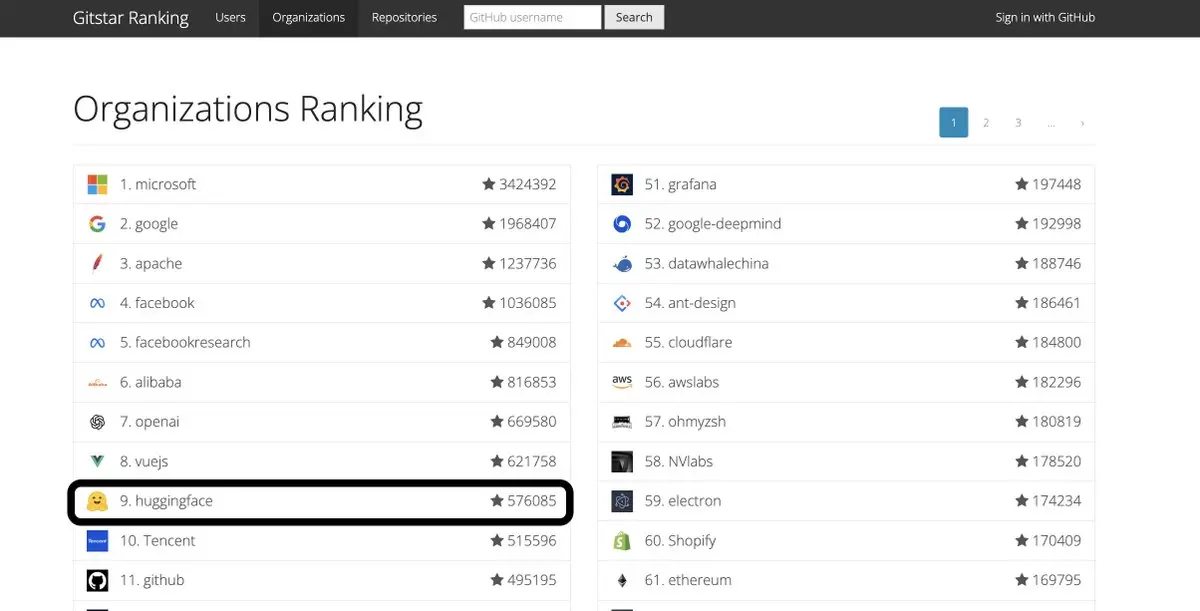1200x611 pixels.
Task: Click the Search button
Action: pyautogui.click(x=634, y=17)
